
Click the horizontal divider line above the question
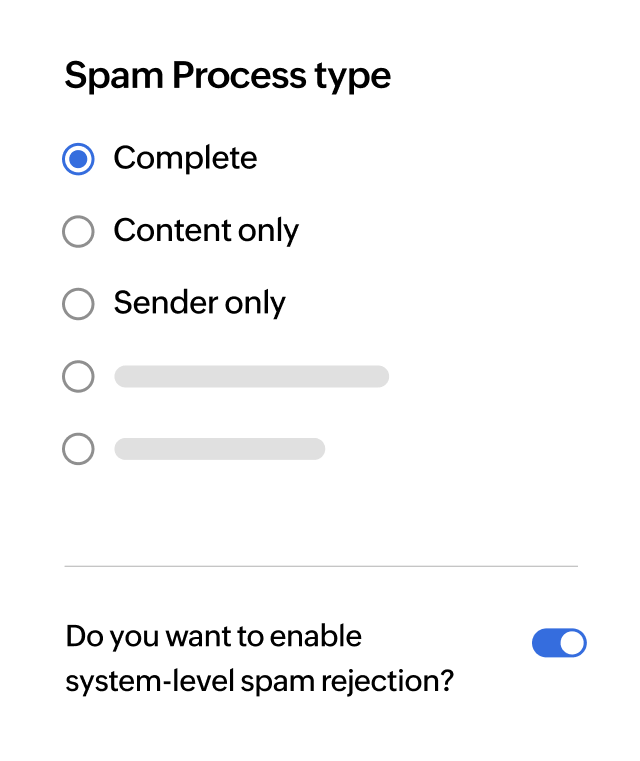coord(320,566)
